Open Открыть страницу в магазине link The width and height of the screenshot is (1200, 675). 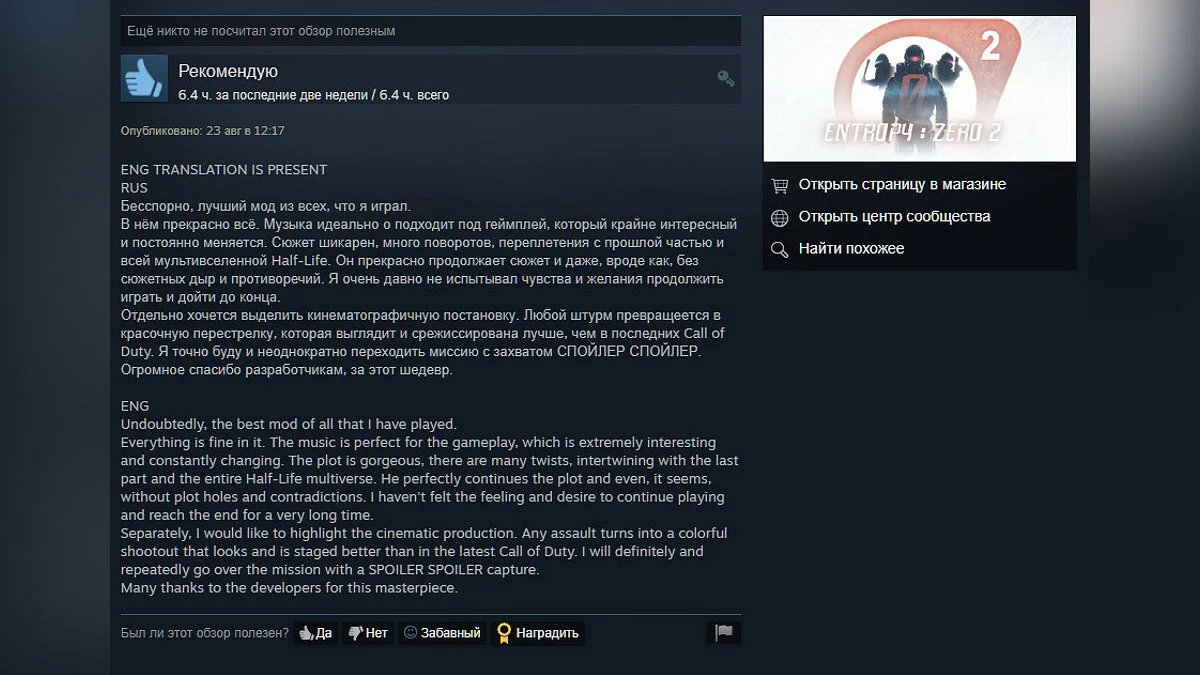click(x=902, y=185)
